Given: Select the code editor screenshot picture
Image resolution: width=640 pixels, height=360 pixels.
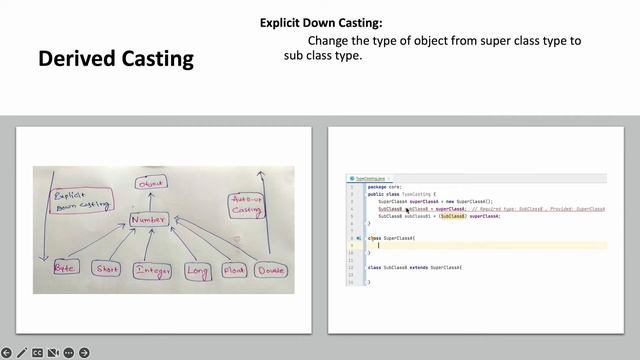Looking at the screenshot, I should coord(476,230).
